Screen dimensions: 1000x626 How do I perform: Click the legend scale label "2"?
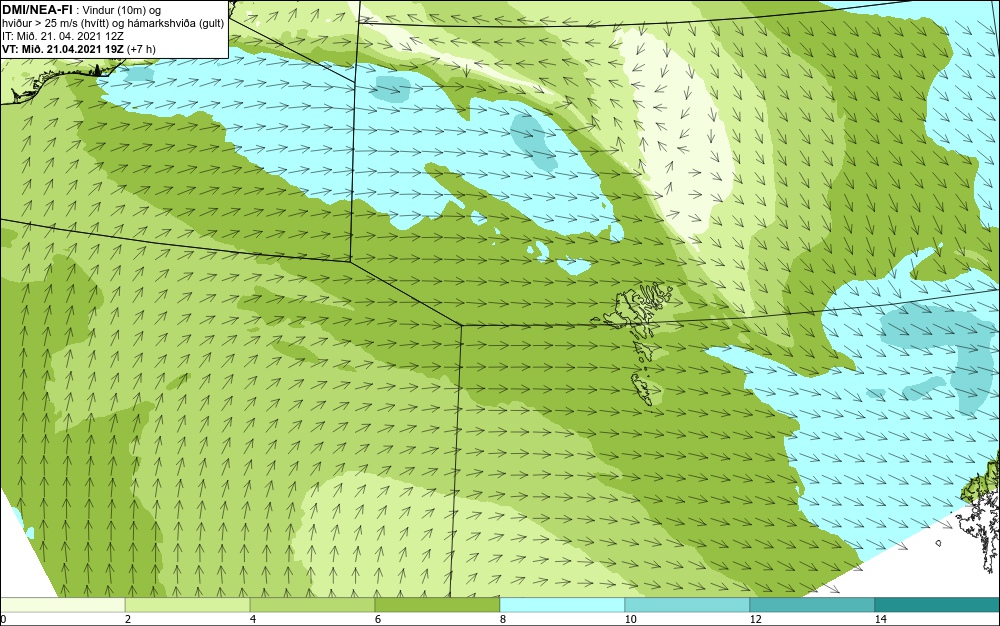pos(128,620)
